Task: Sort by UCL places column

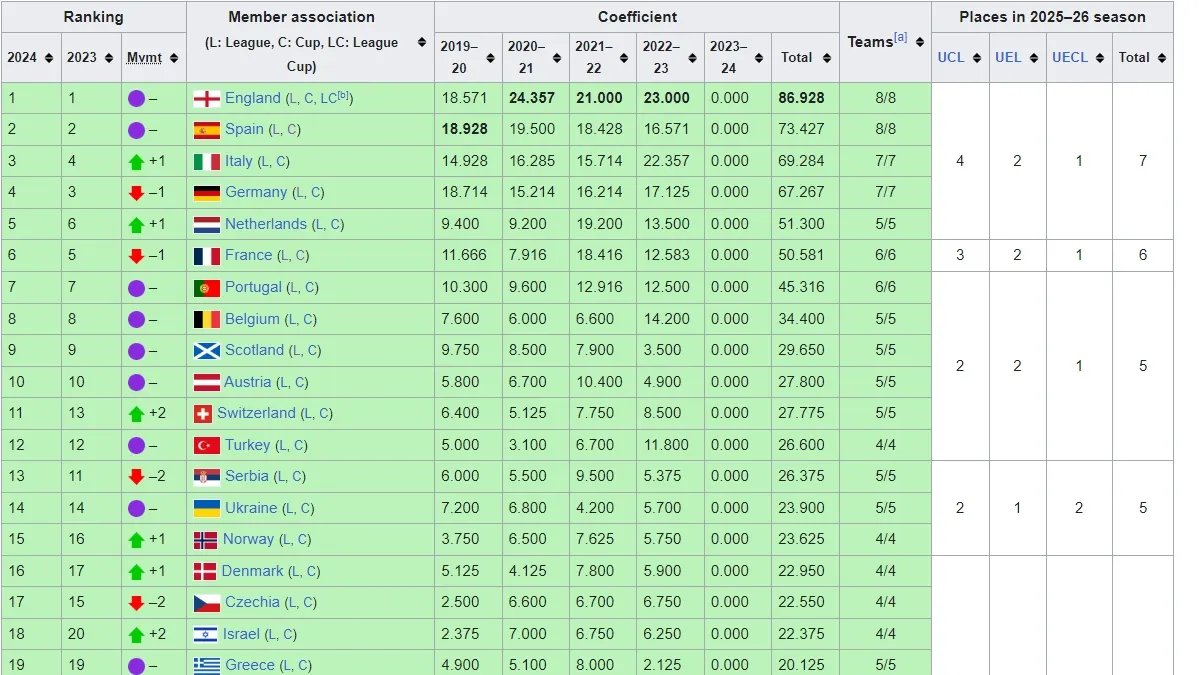Action: (x=976, y=58)
